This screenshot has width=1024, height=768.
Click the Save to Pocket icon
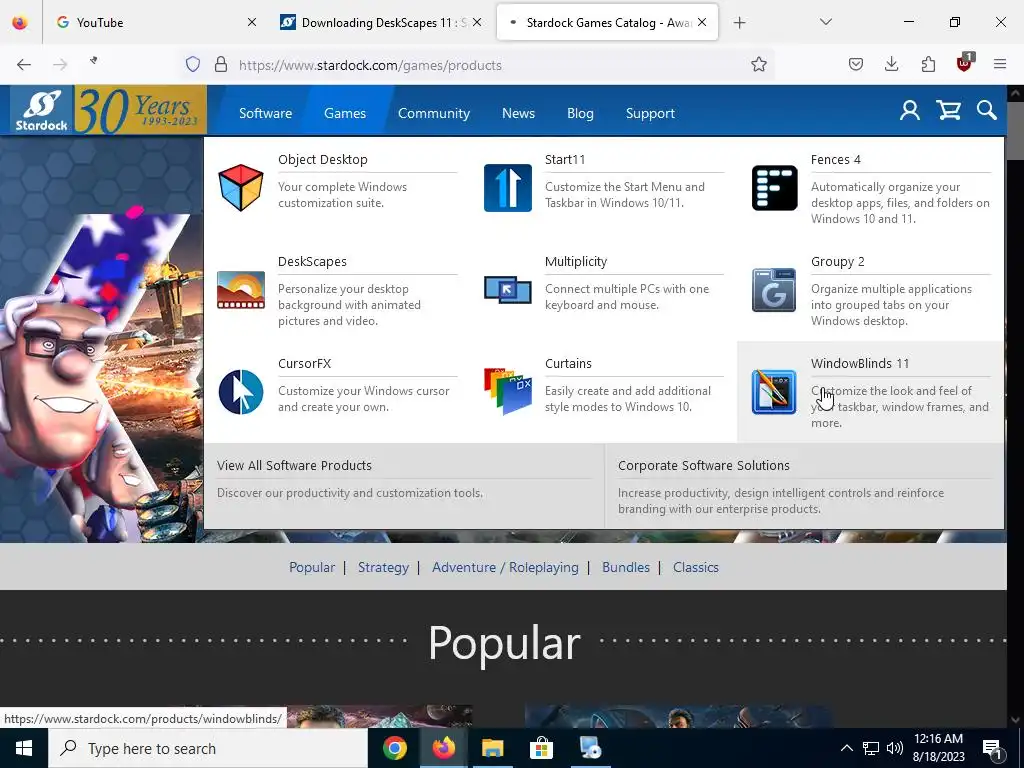(856, 64)
